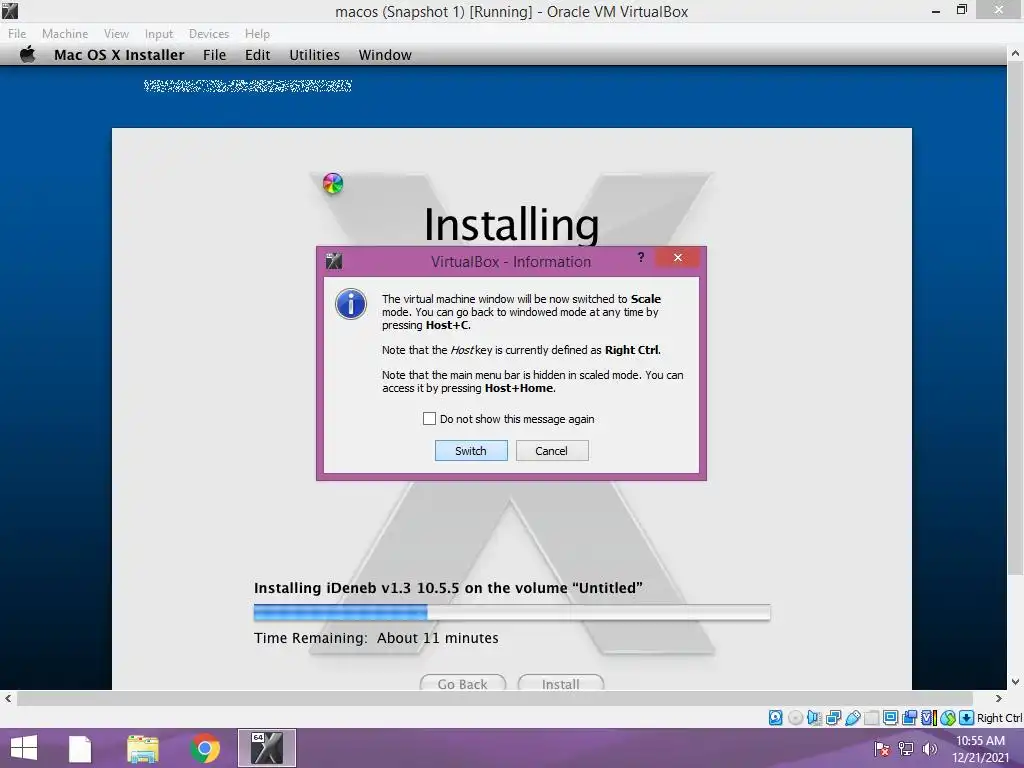Click the USB devices status icon
The height and width of the screenshot is (768, 1024).
click(853, 718)
